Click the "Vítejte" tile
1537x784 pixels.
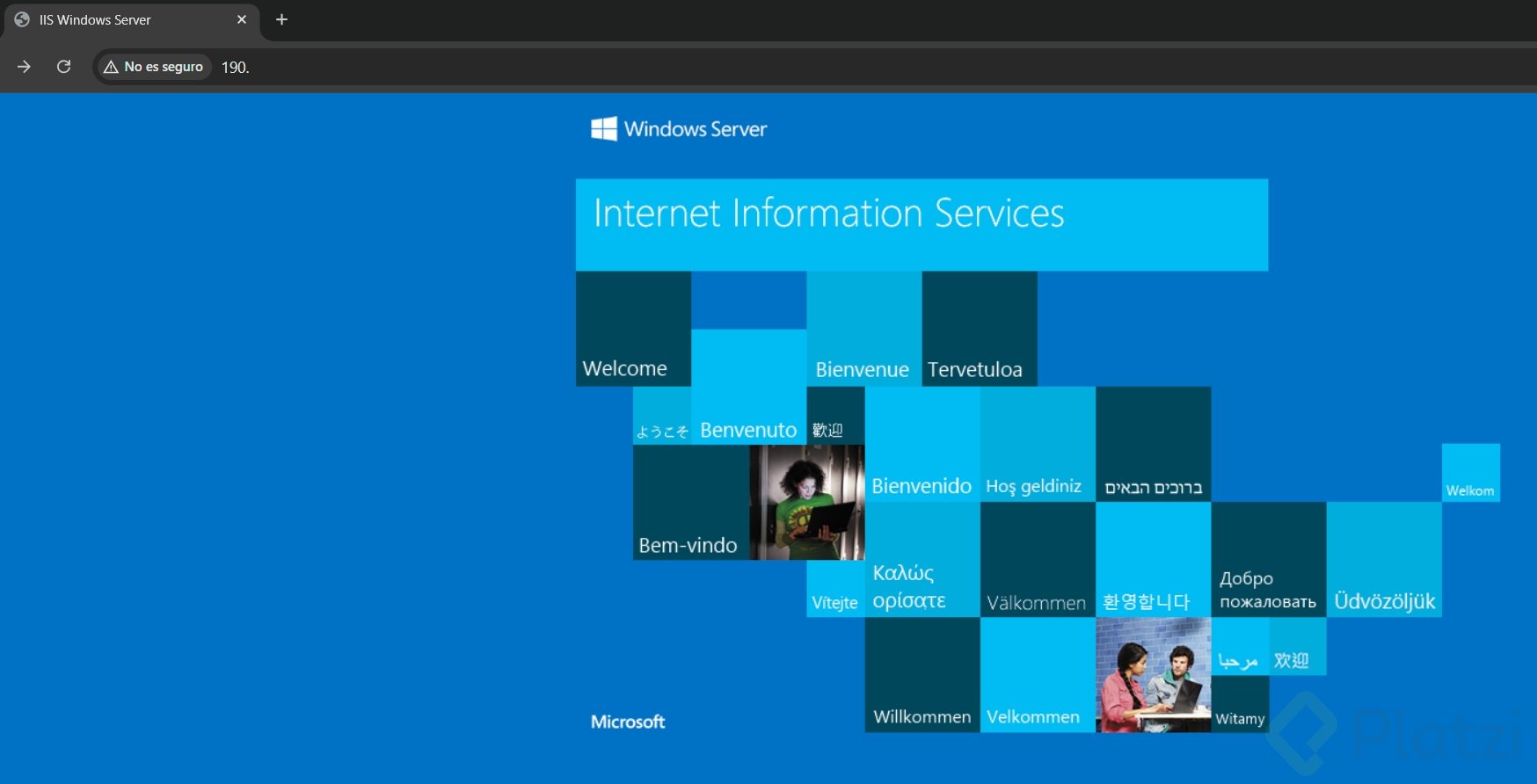pos(835,588)
